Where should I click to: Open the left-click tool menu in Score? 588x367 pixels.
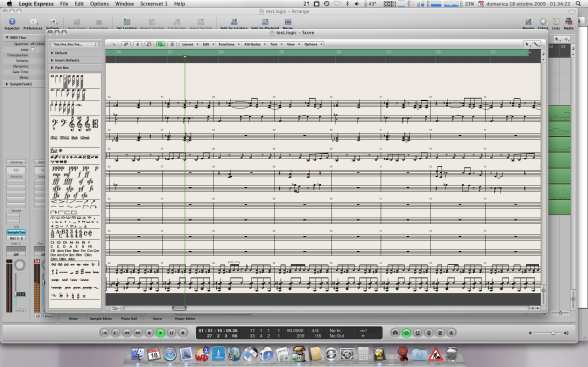click(x=528, y=44)
